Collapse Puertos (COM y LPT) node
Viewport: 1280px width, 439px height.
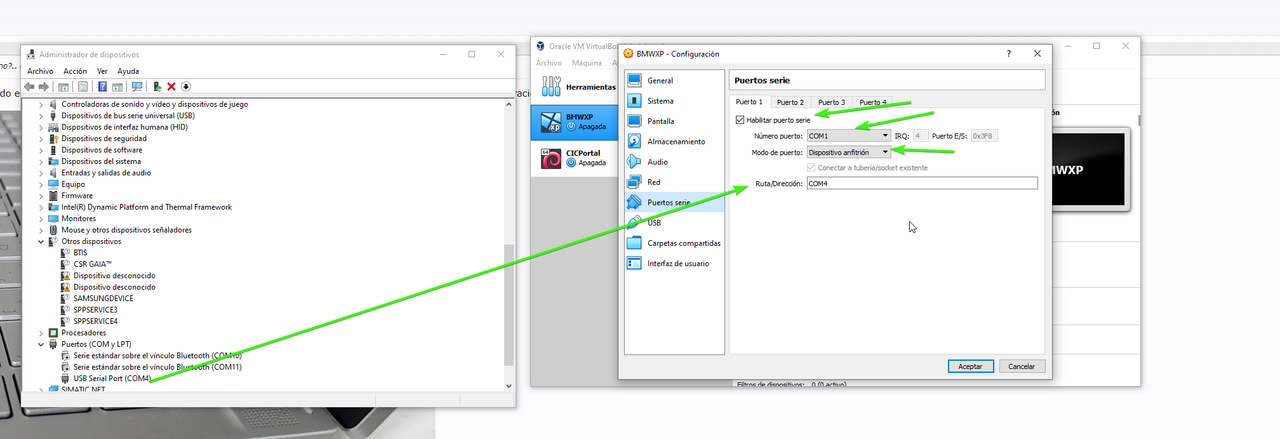click(x=41, y=344)
